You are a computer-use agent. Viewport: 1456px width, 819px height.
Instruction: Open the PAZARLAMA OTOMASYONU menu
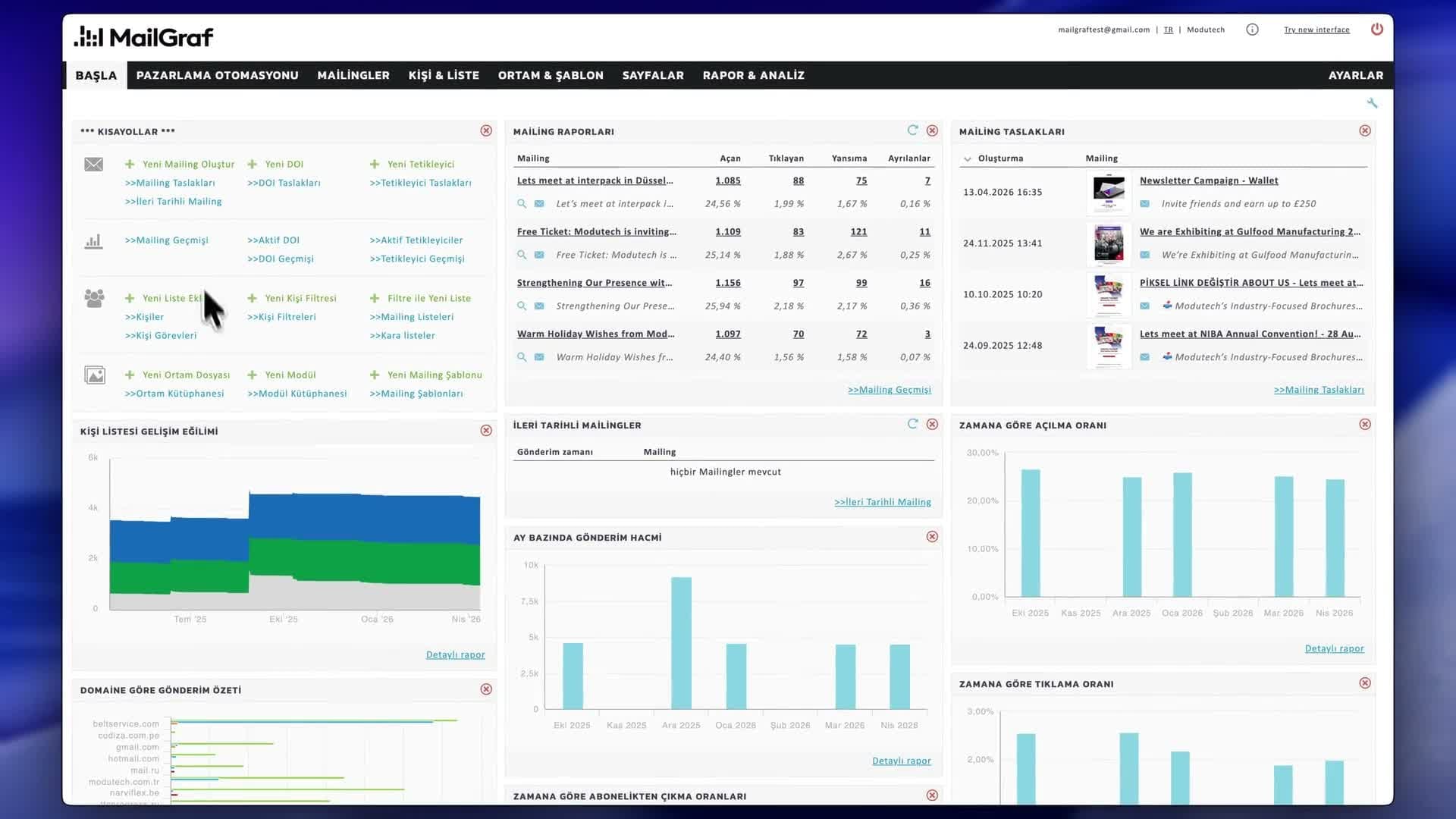click(218, 75)
